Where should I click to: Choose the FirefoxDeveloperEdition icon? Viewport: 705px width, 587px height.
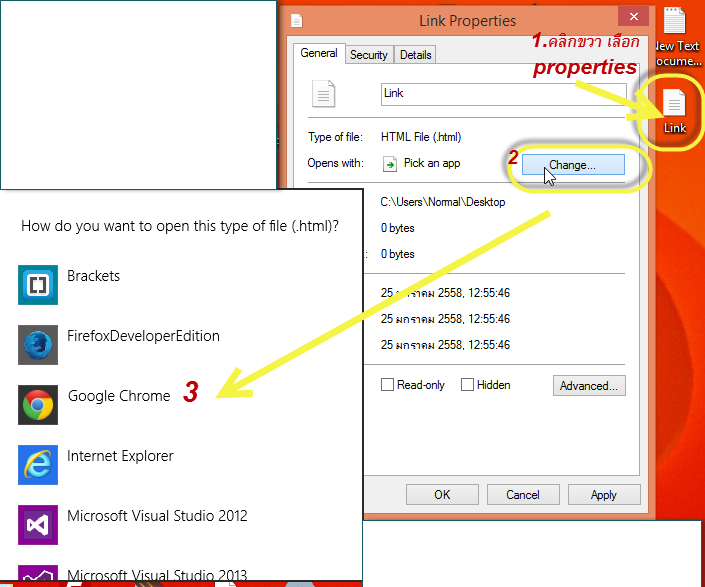[x=38, y=345]
